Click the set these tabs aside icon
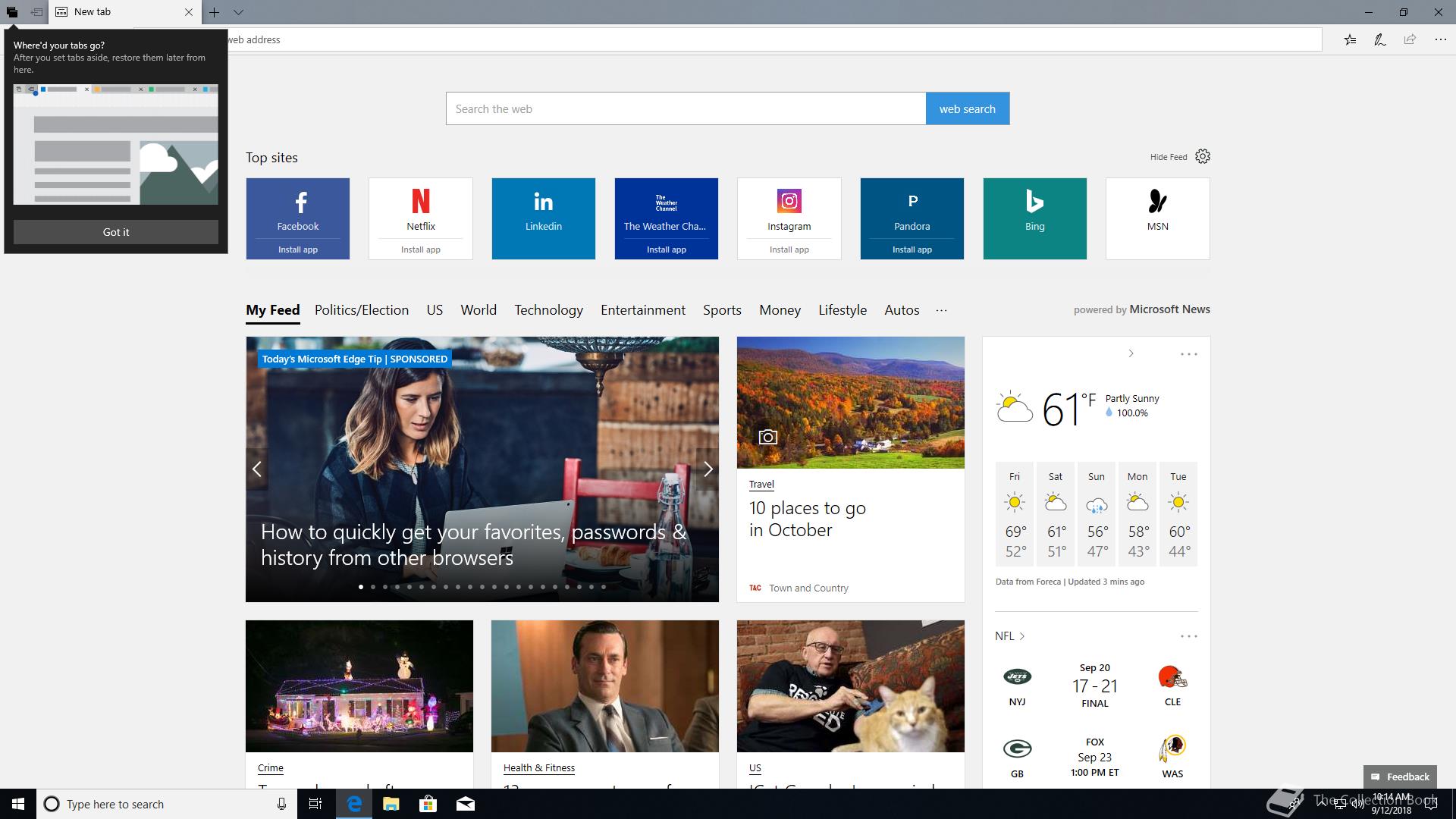1456x819 pixels. [x=36, y=12]
